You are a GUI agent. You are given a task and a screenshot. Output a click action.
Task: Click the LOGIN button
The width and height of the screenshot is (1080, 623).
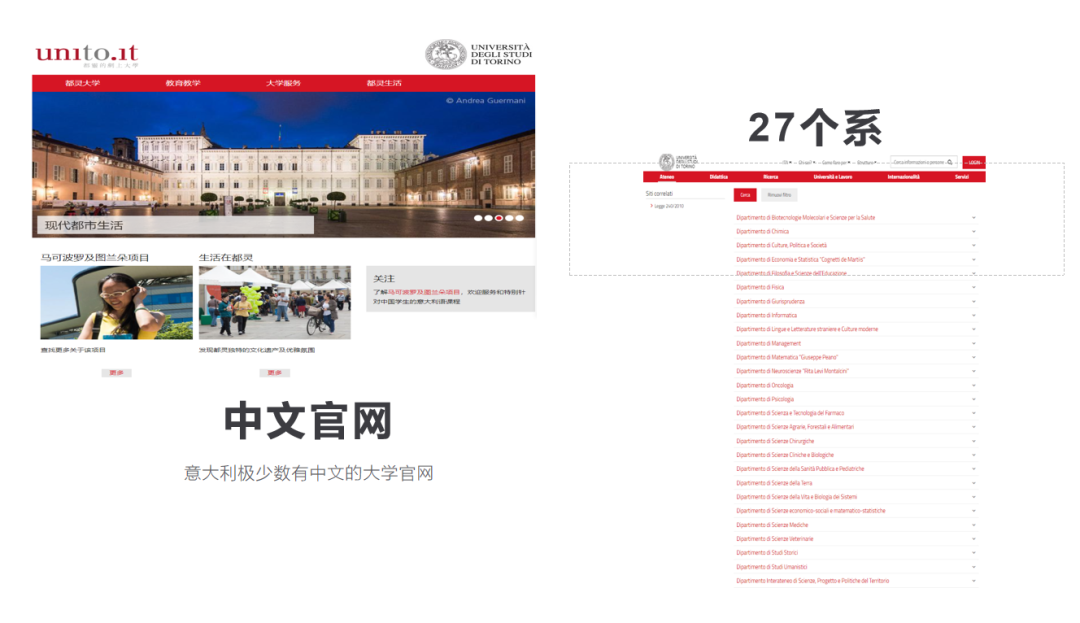click(975, 161)
